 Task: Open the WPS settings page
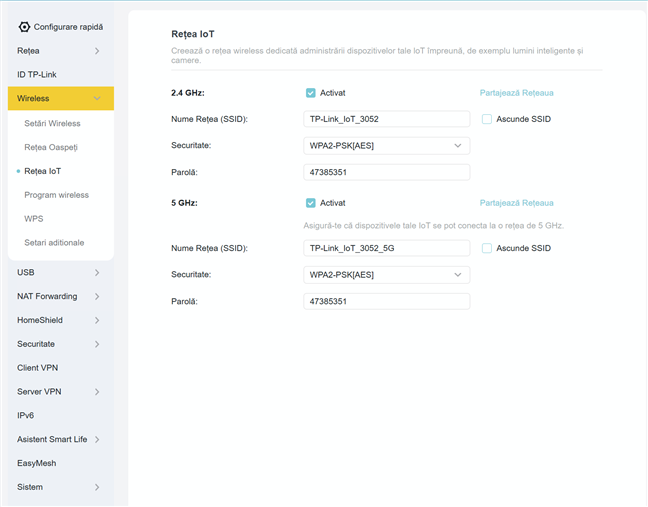pos(33,218)
